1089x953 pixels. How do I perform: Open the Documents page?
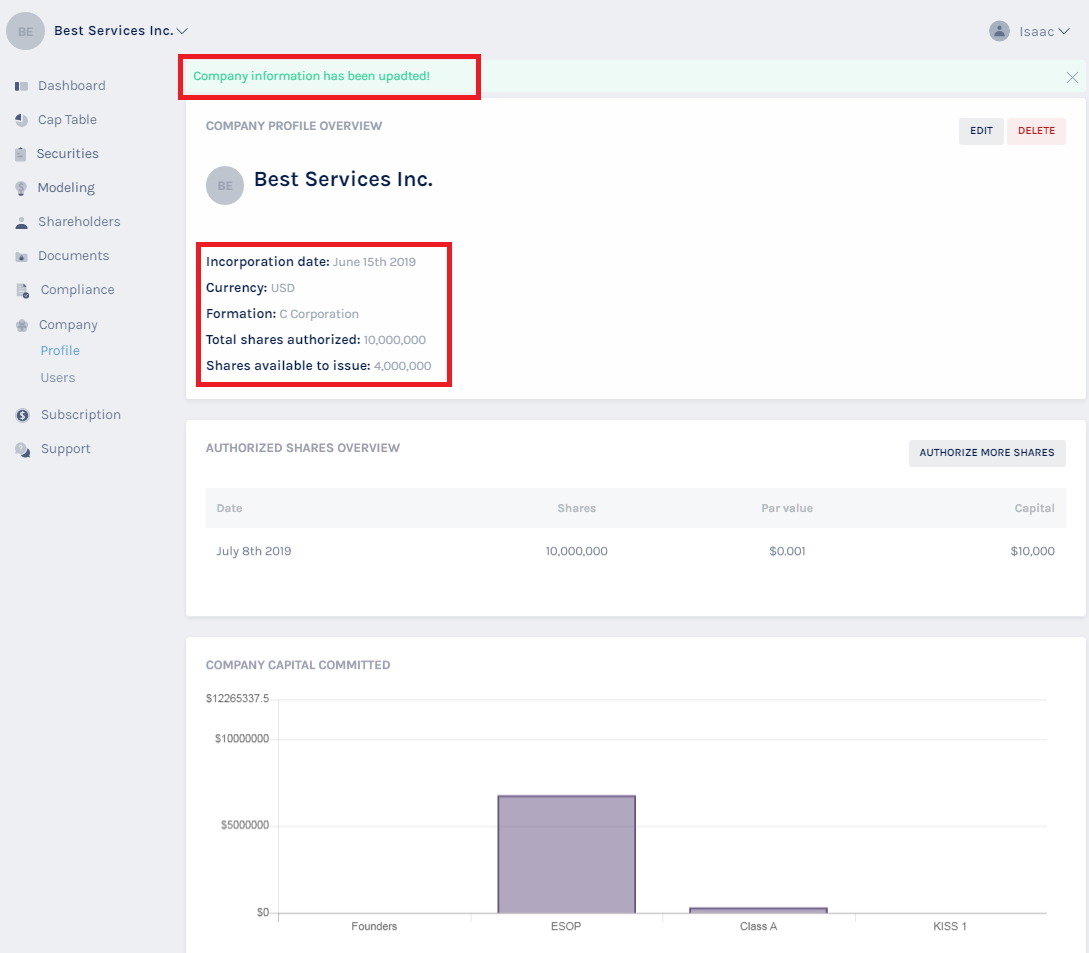(x=74, y=256)
